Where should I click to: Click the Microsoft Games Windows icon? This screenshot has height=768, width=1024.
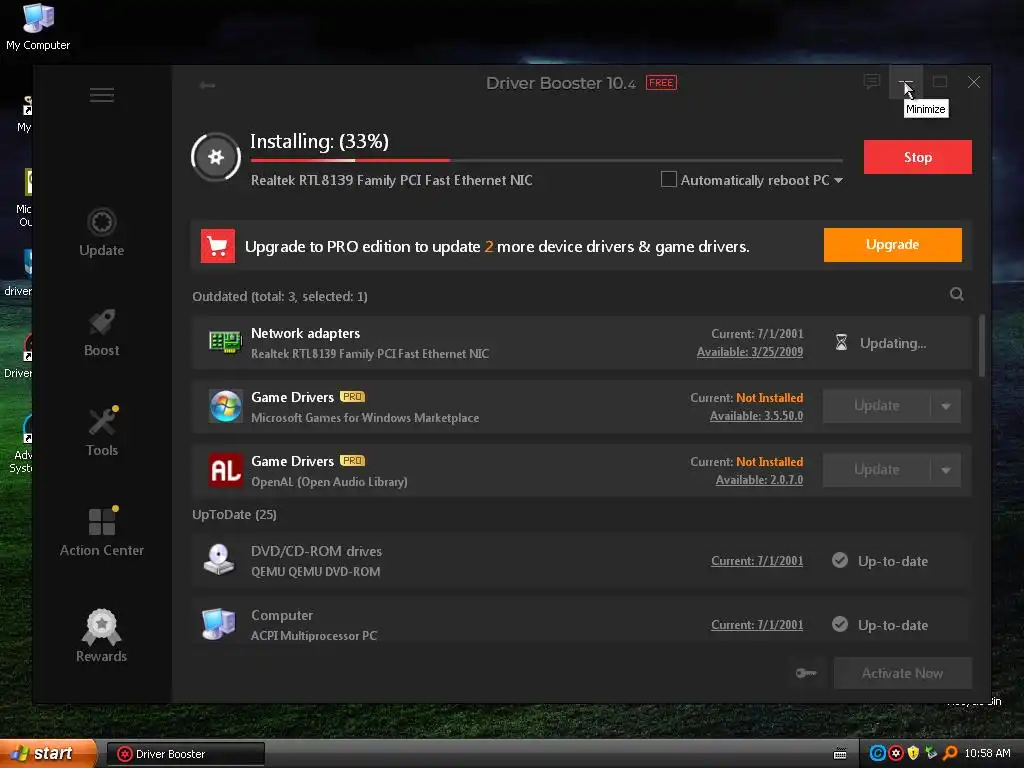coord(225,406)
